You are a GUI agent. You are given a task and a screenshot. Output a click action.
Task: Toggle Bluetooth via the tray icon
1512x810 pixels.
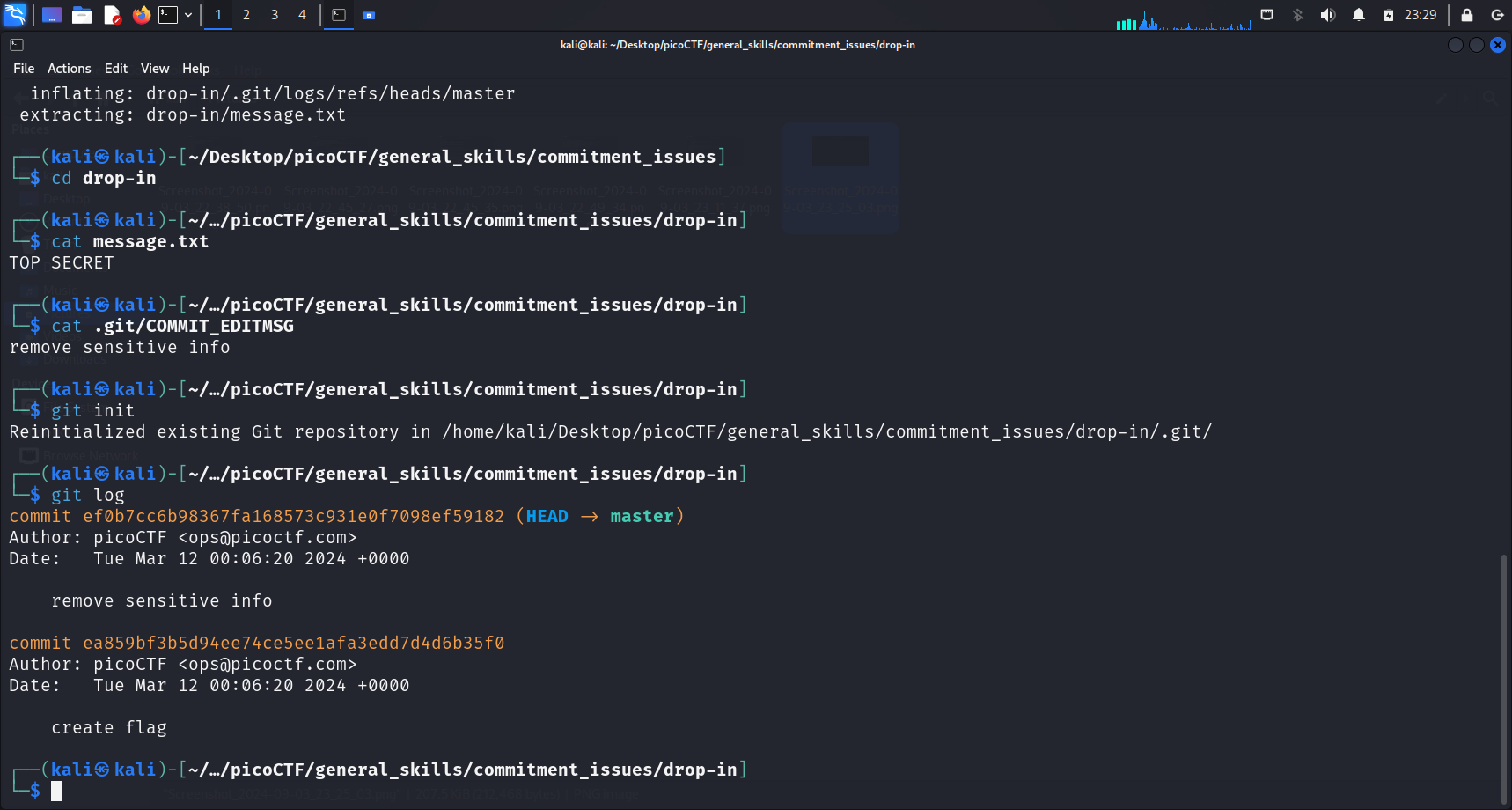click(1298, 15)
